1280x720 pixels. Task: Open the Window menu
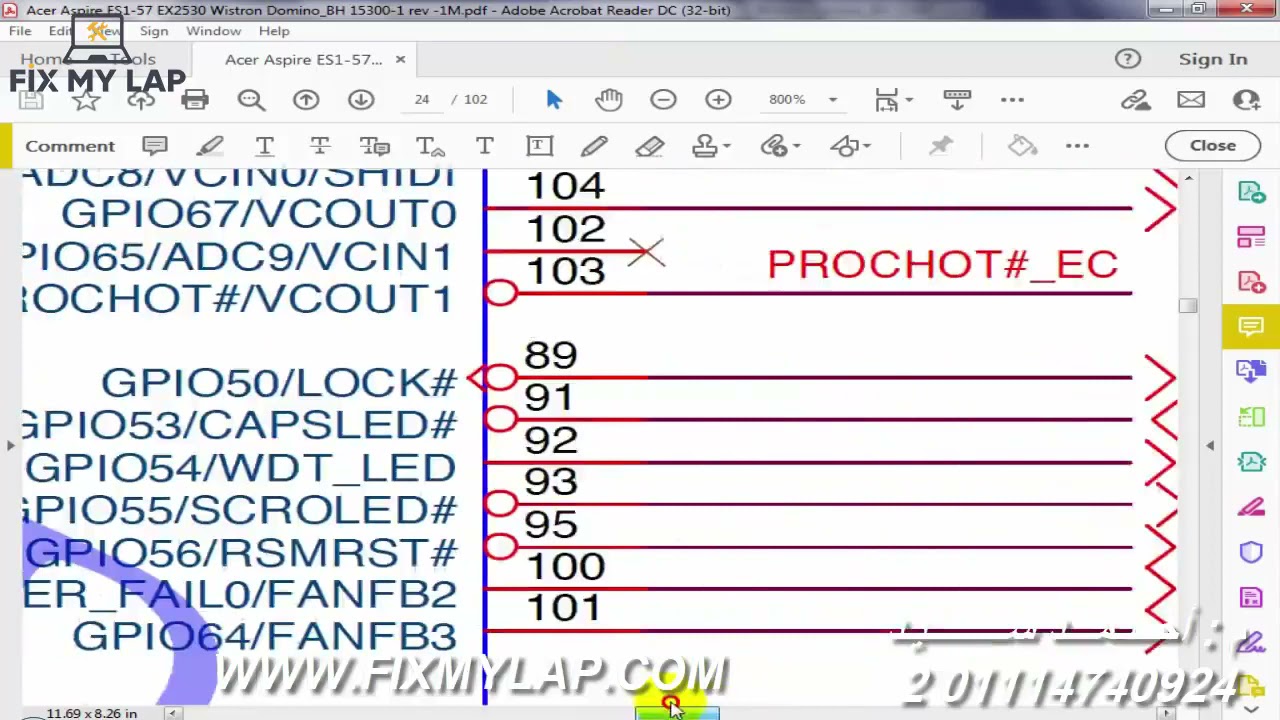(x=213, y=31)
